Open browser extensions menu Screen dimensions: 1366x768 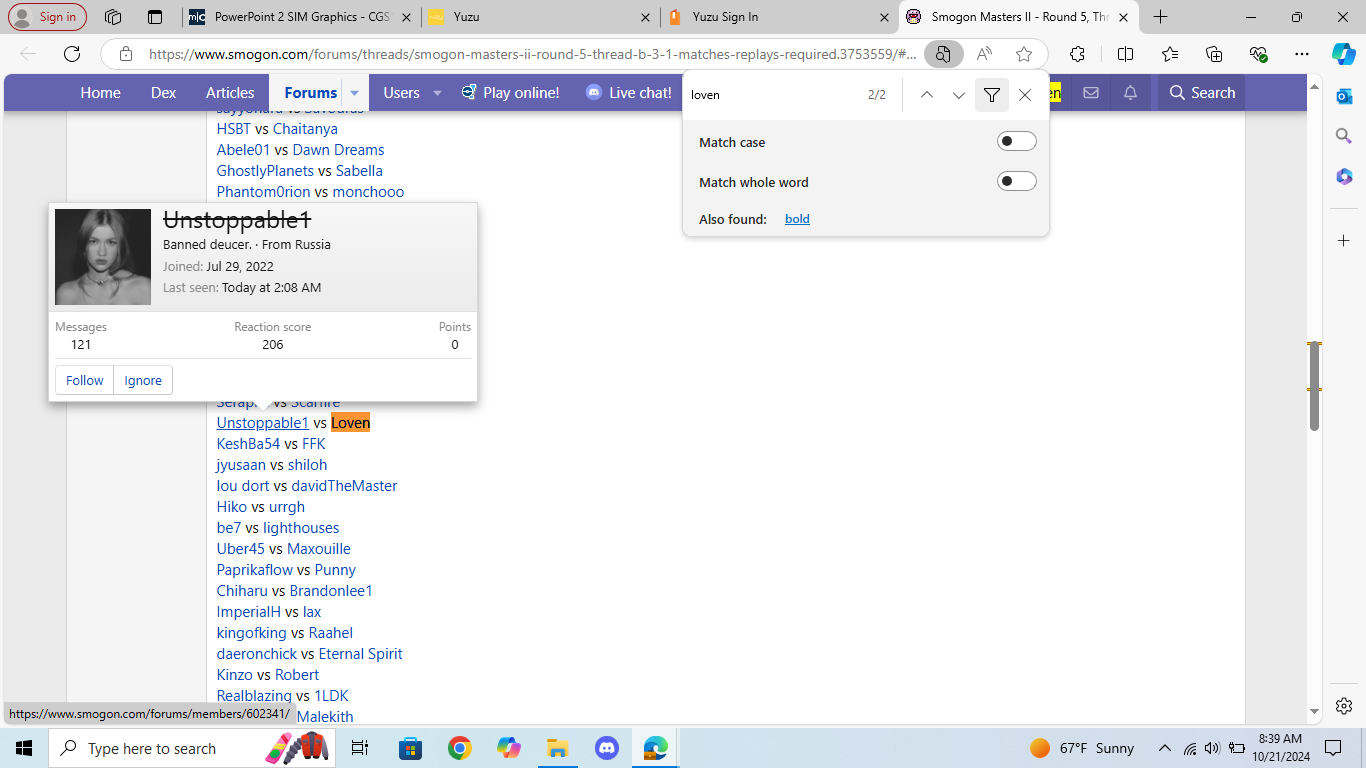[1077, 54]
